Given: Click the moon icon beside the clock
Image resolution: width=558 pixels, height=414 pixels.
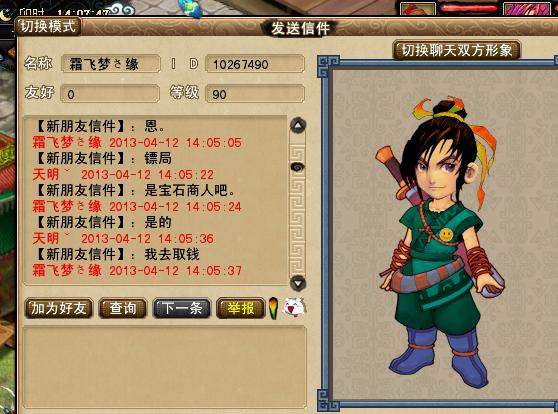Looking at the screenshot, I should coord(6,15).
